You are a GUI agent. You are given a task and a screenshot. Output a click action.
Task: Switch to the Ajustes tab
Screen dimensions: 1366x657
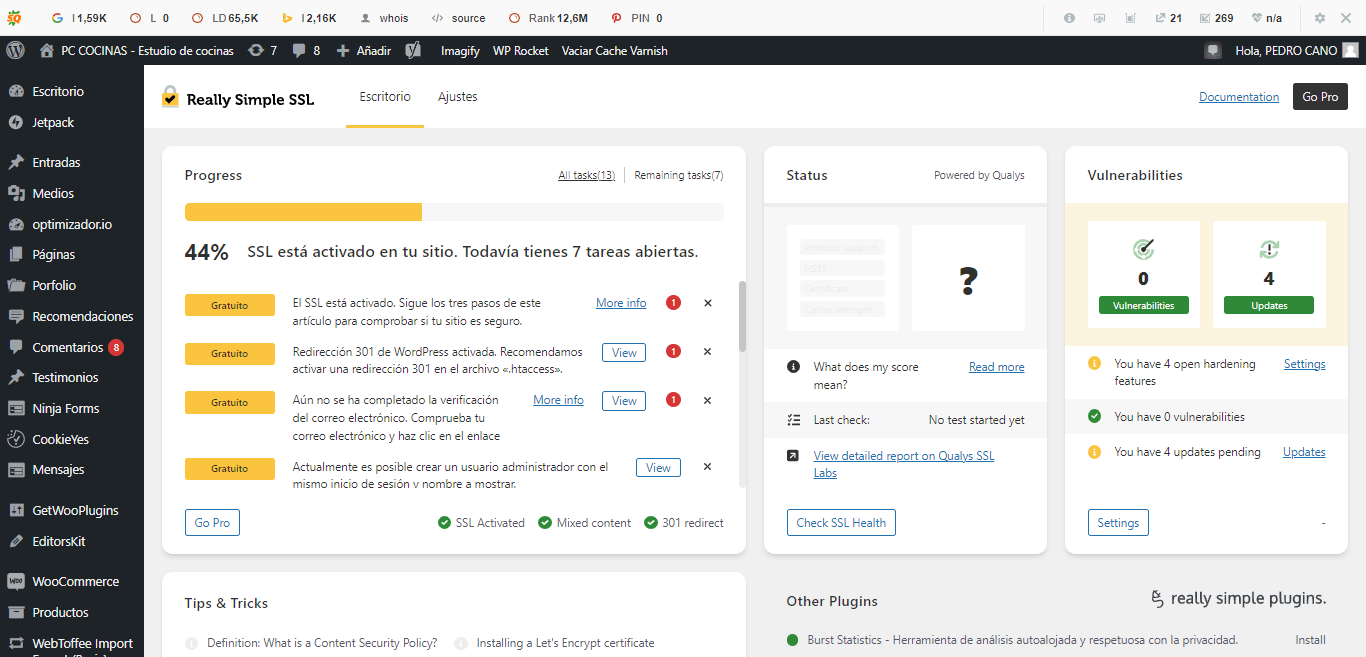click(x=458, y=97)
